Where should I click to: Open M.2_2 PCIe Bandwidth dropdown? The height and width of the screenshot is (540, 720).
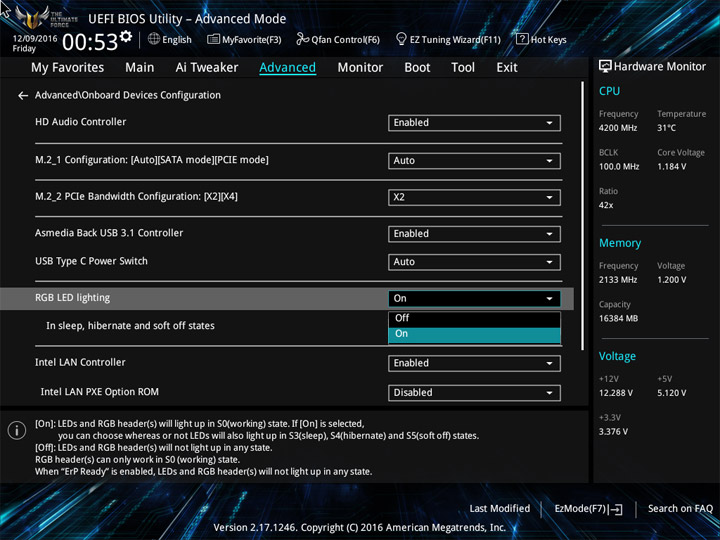[x=474, y=197]
